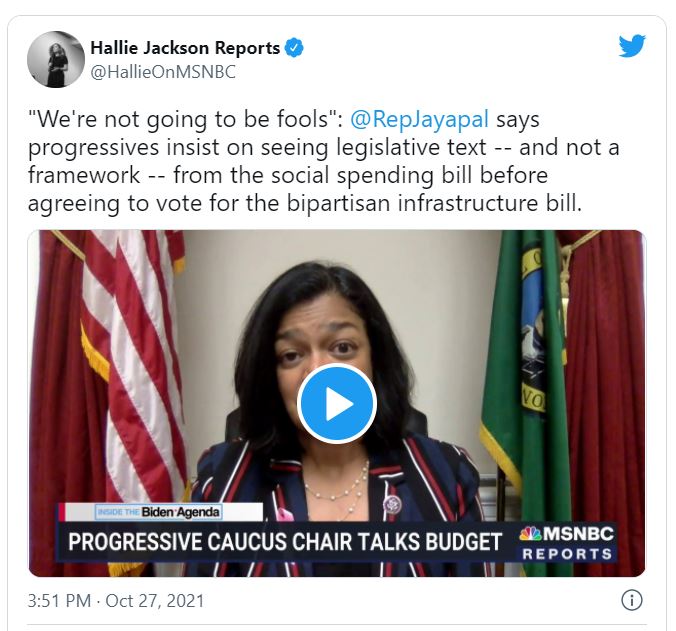Click the blue verified checkmark badge

(x=294, y=48)
